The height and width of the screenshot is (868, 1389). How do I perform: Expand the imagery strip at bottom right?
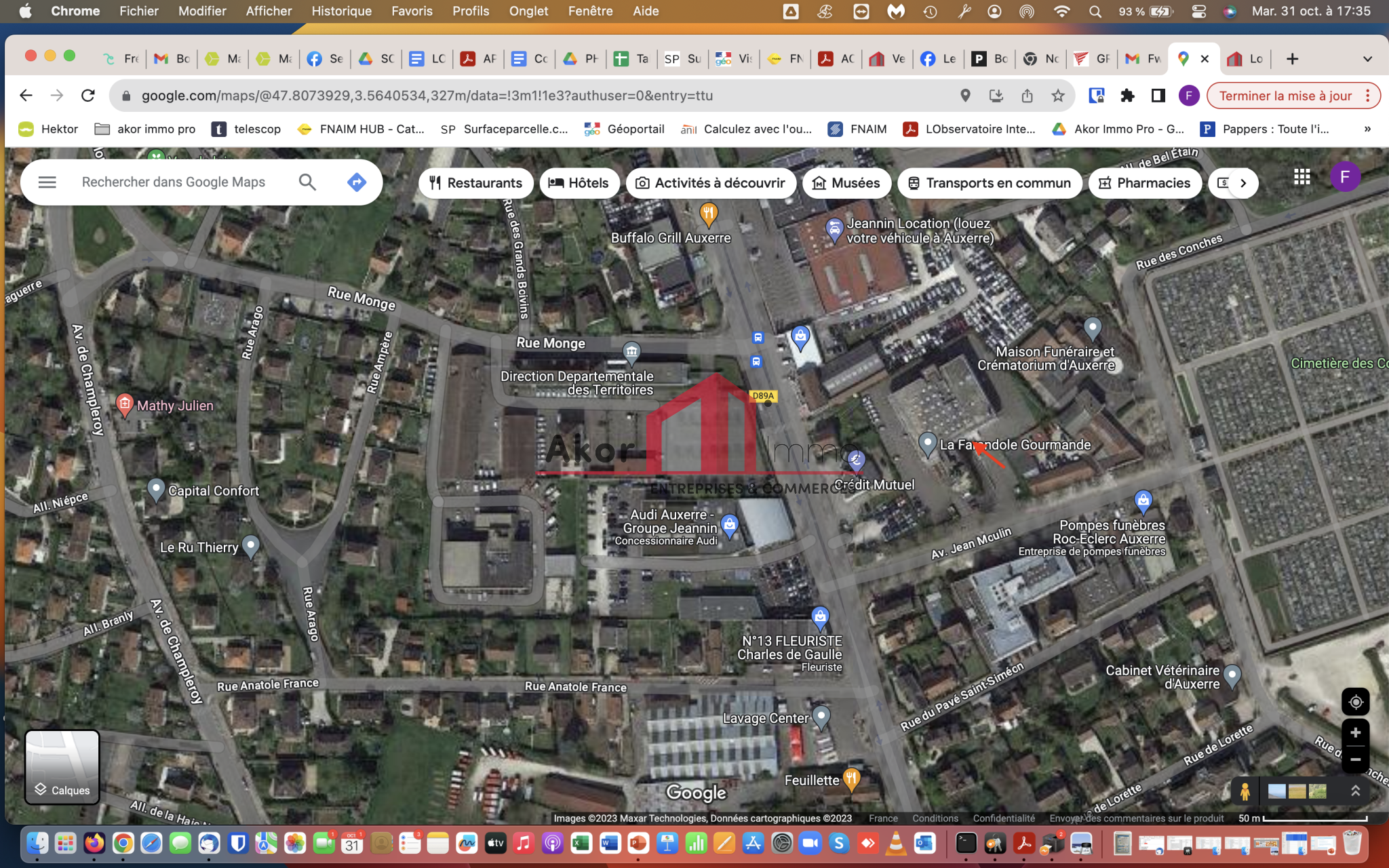pyautogui.click(x=1355, y=791)
